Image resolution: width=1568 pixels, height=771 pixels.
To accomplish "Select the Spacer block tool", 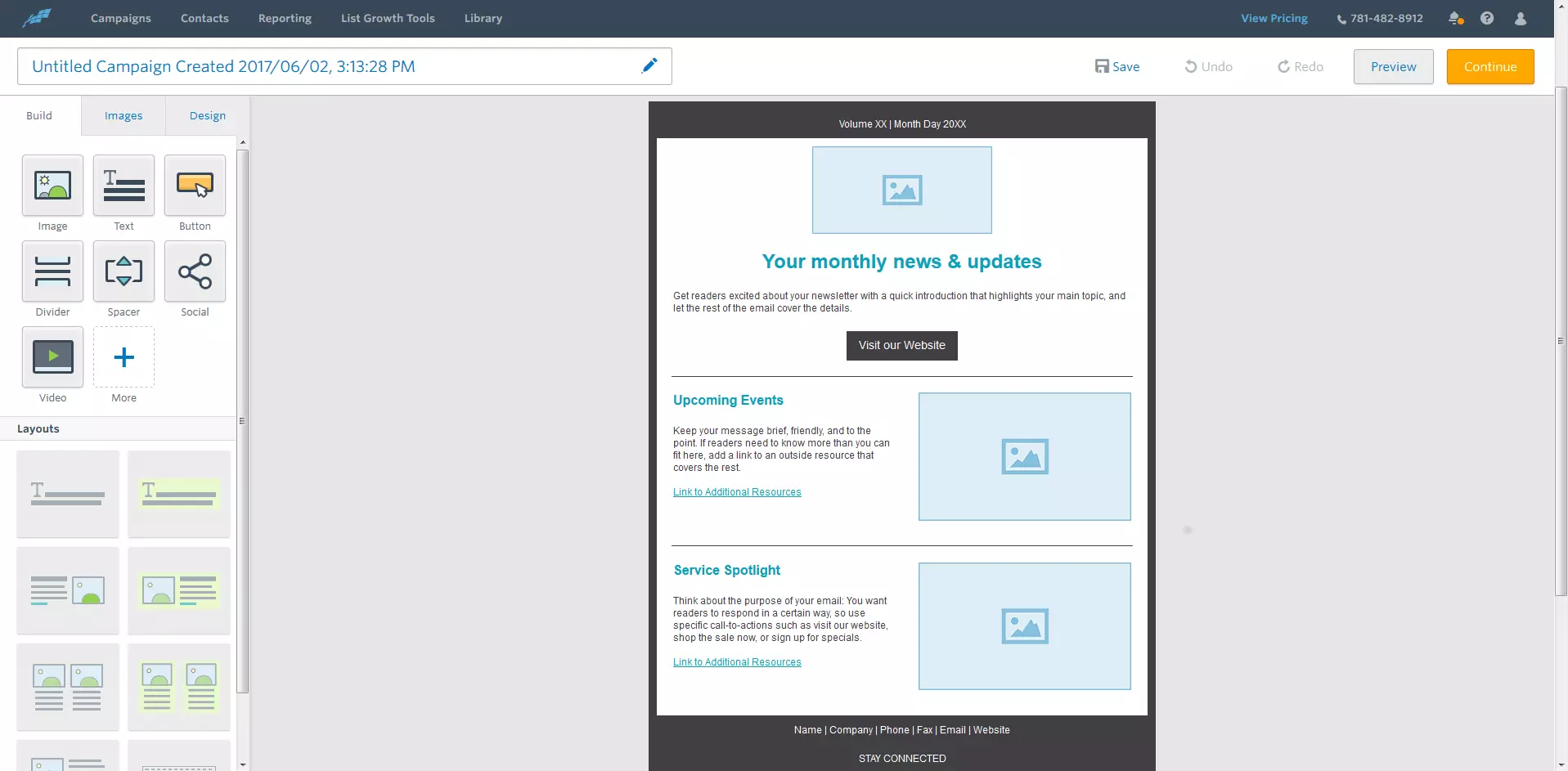I will tap(124, 271).
